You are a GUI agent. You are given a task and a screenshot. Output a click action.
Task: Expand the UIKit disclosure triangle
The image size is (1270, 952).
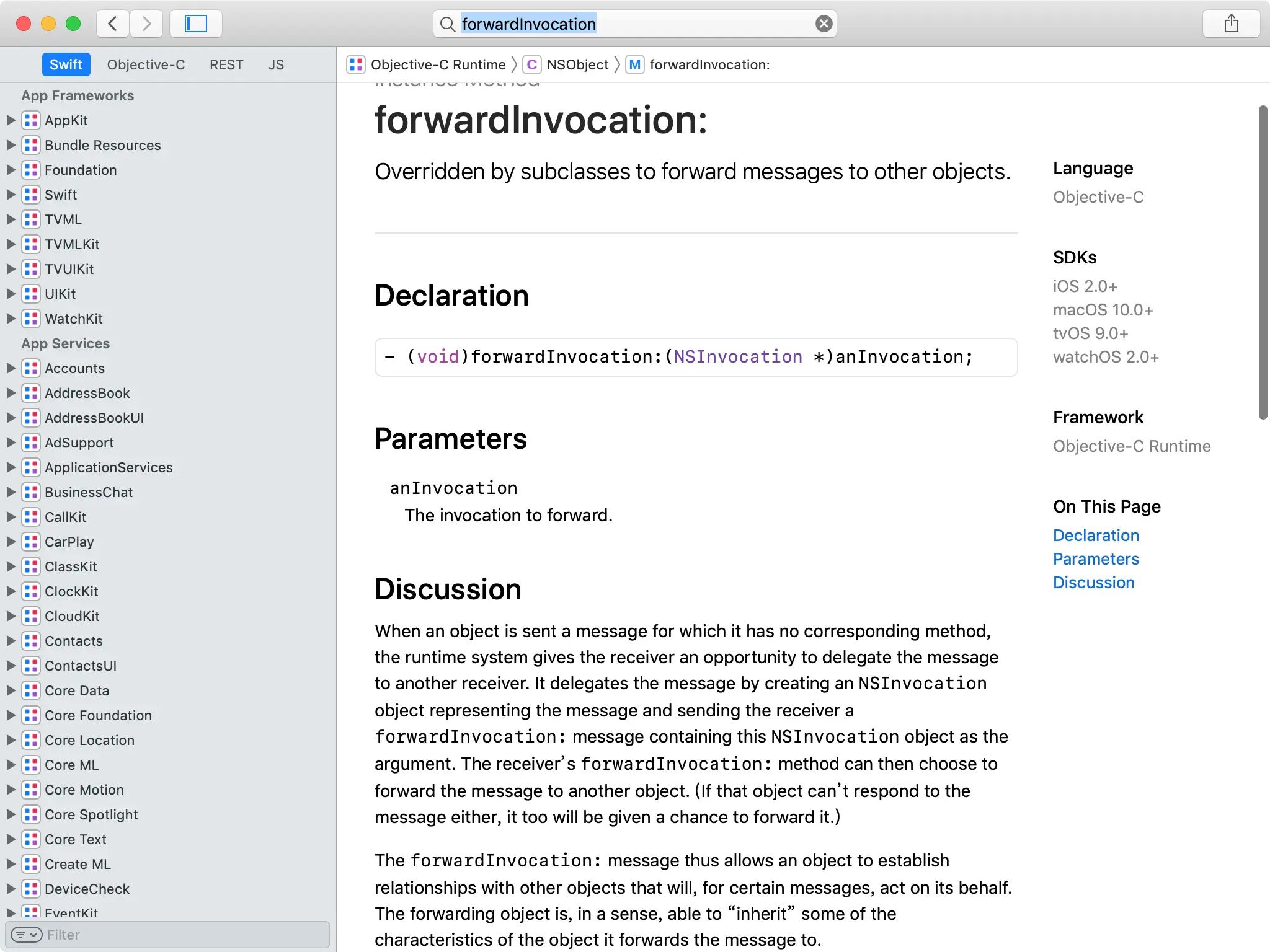tap(11, 294)
